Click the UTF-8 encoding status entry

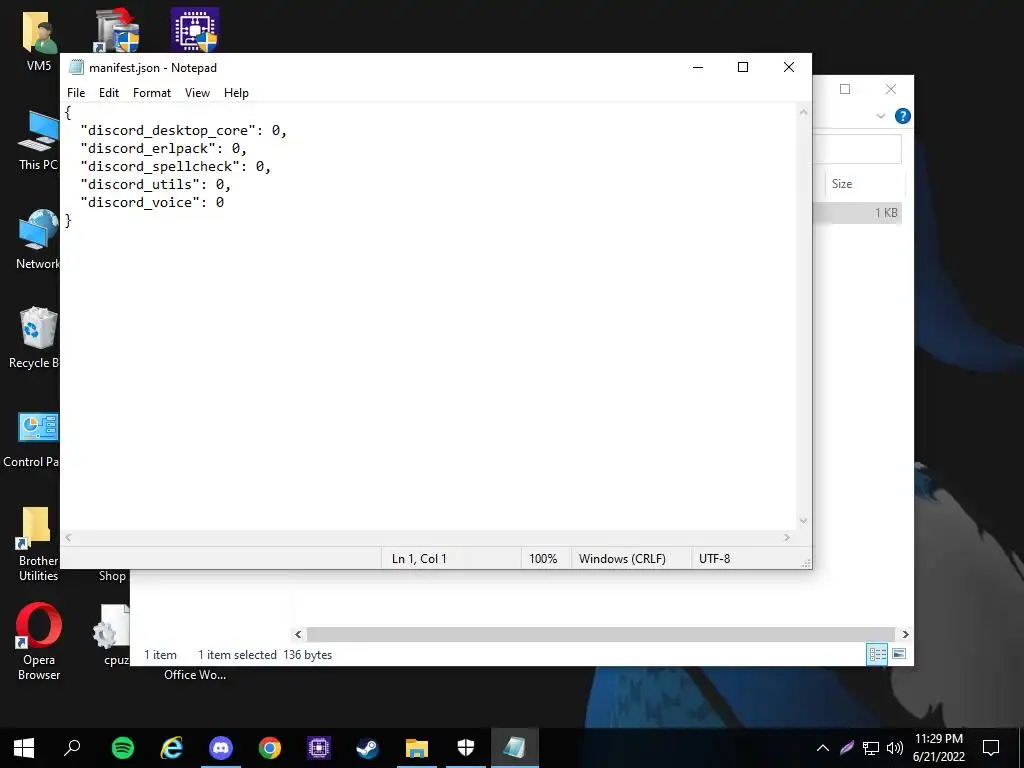(x=714, y=559)
